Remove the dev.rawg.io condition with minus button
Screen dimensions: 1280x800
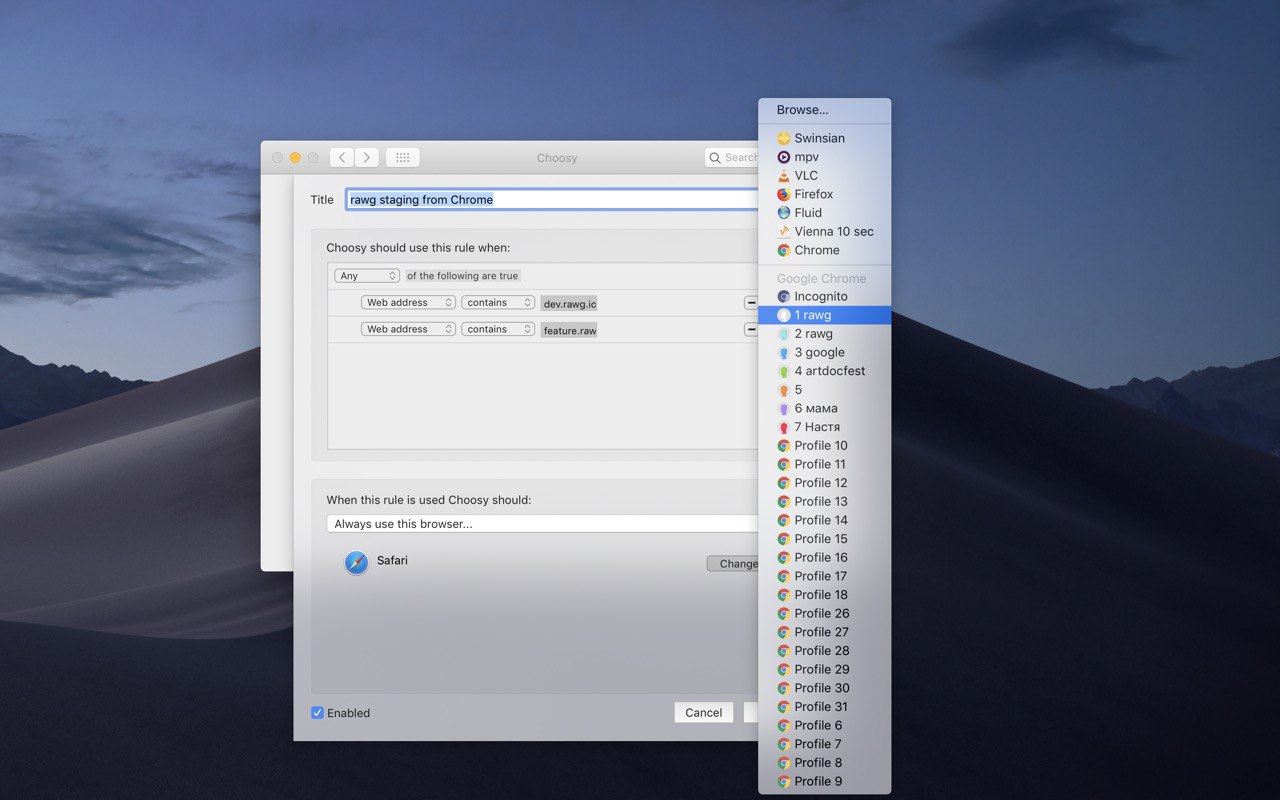tap(750, 302)
